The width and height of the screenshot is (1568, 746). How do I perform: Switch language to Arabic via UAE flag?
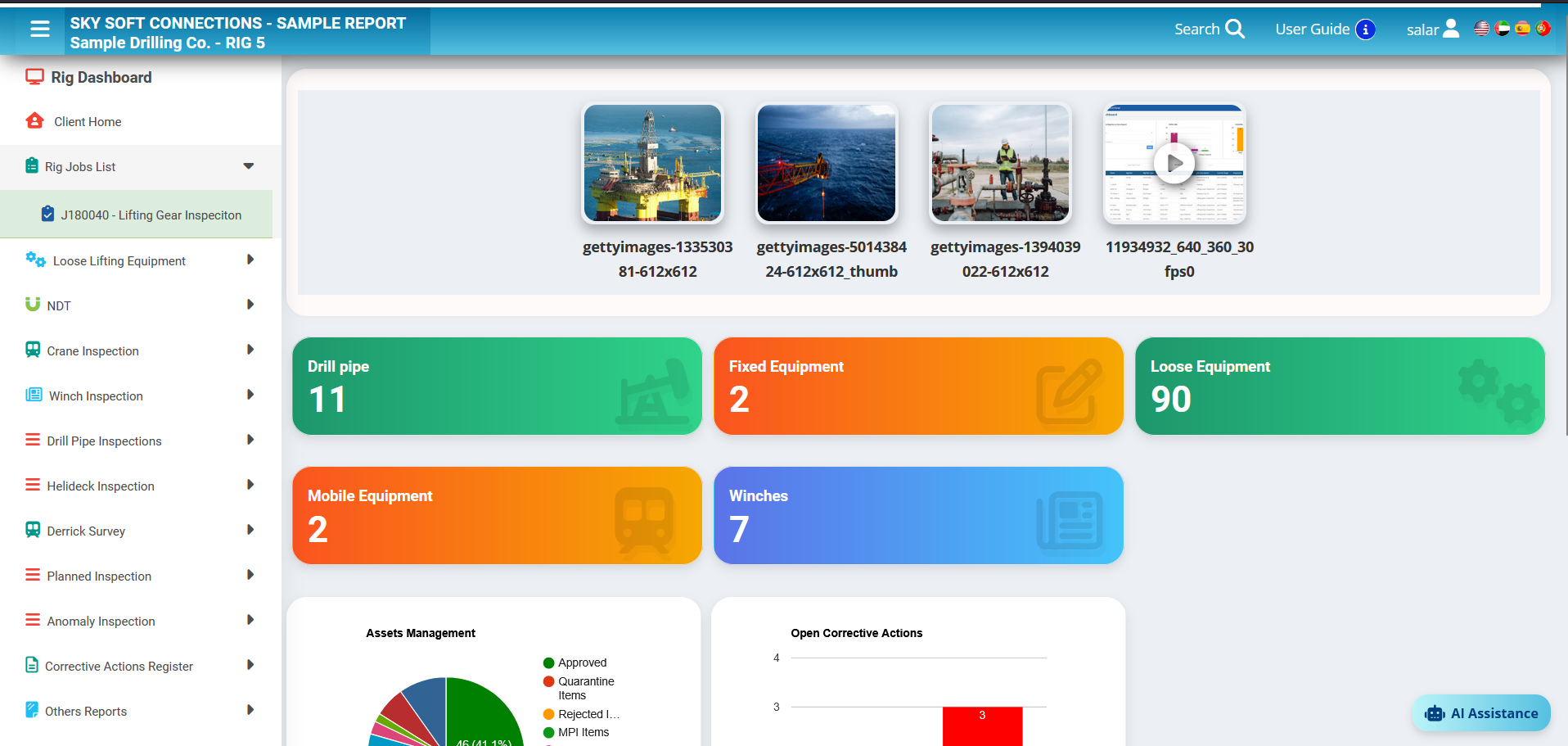point(1502,29)
